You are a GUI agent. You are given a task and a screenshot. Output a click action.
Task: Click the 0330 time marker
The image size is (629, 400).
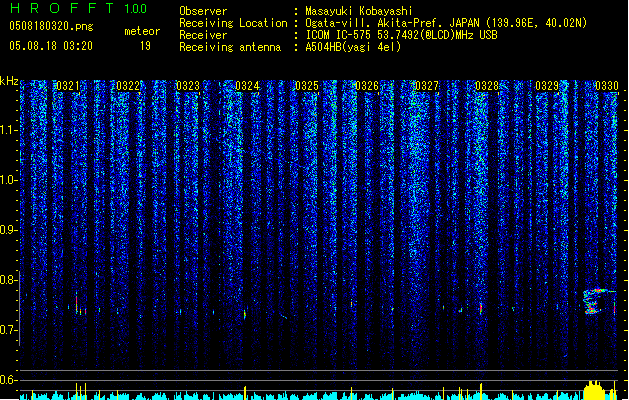tap(607, 86)
